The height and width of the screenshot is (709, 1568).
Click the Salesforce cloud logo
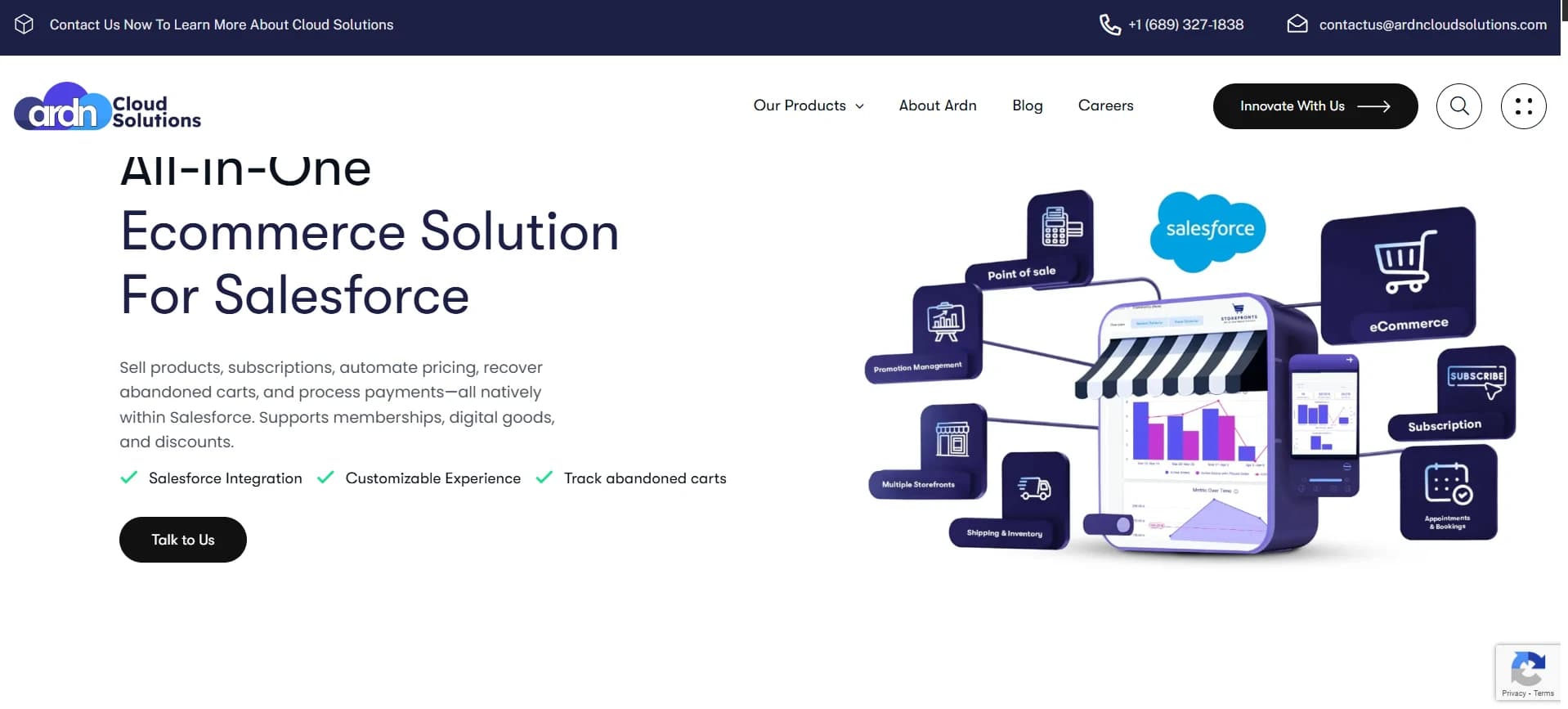click(x=1207, y=231)
